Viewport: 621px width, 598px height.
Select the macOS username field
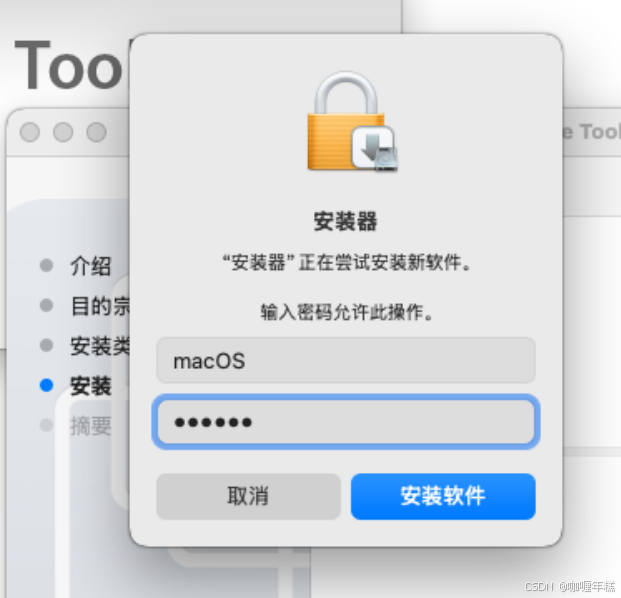pos(346,360)
